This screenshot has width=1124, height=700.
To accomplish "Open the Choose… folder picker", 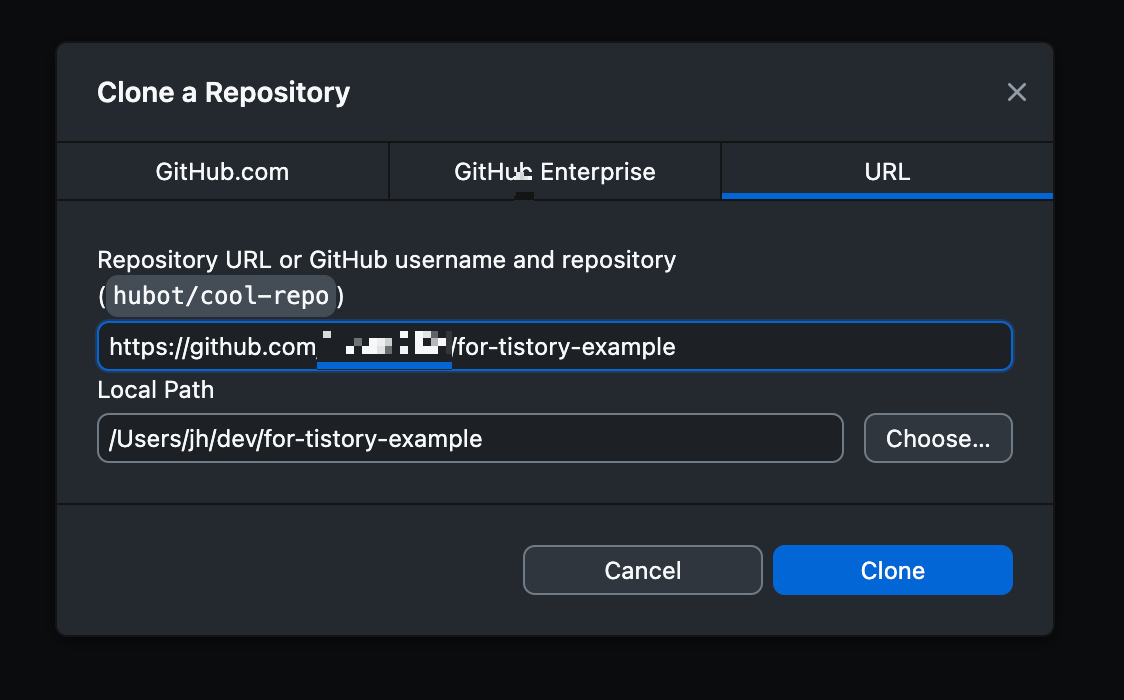I will pyautogui.click(x=938, y=438).
